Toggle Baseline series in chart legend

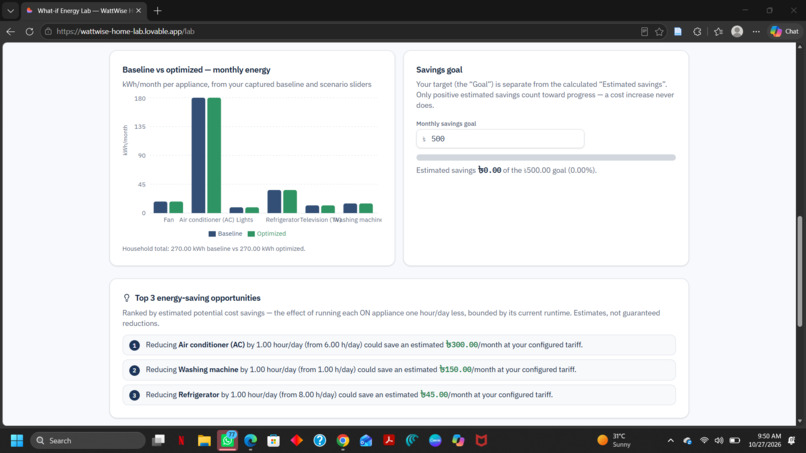pos(225,233)
